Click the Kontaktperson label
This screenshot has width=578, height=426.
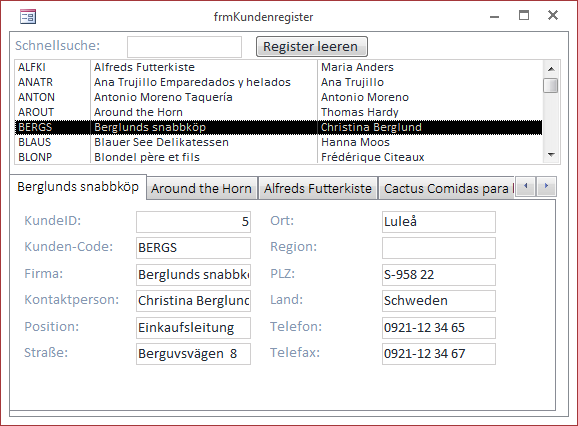pos(72,300)
